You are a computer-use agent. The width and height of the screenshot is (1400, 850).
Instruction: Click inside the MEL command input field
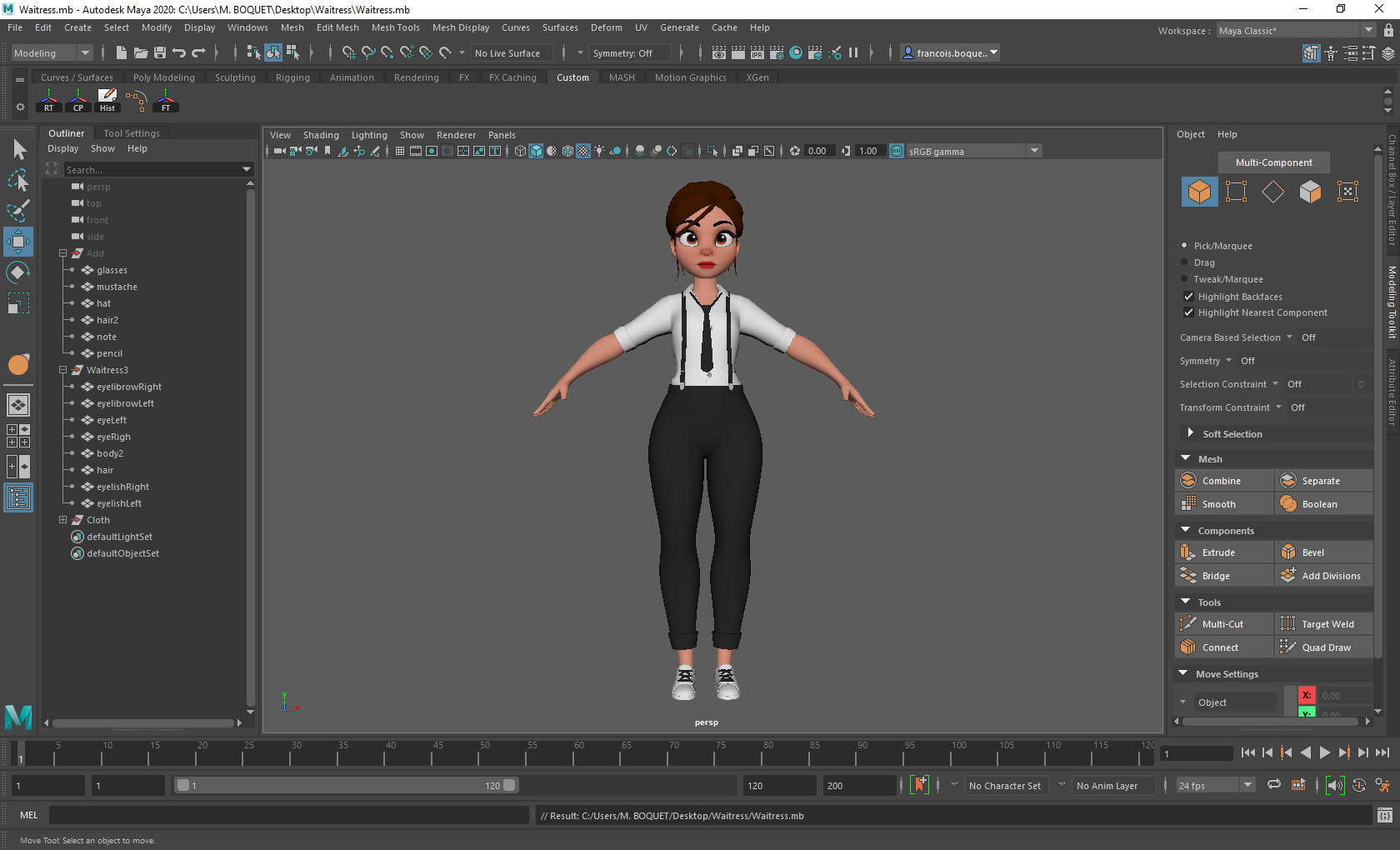pos(287,815)
